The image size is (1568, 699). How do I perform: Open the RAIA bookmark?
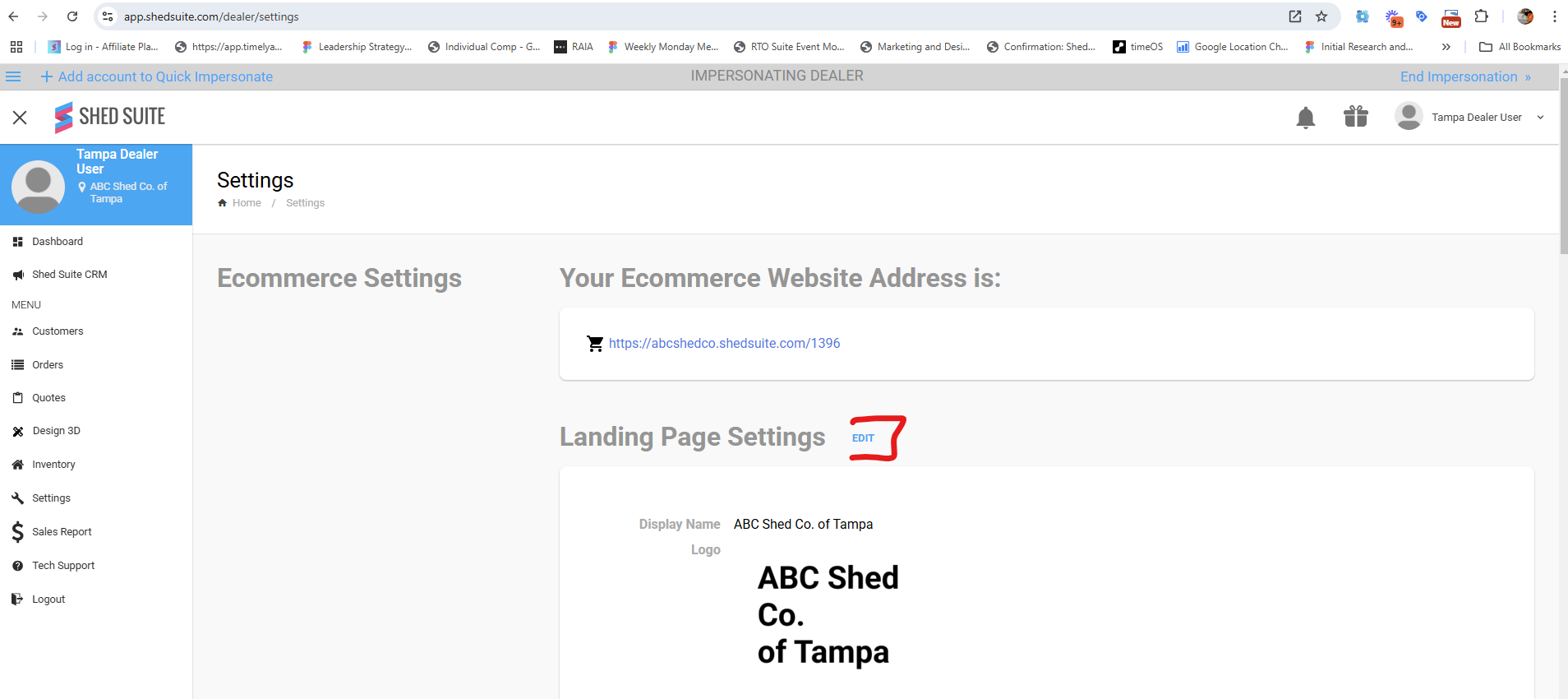(574, 47)
